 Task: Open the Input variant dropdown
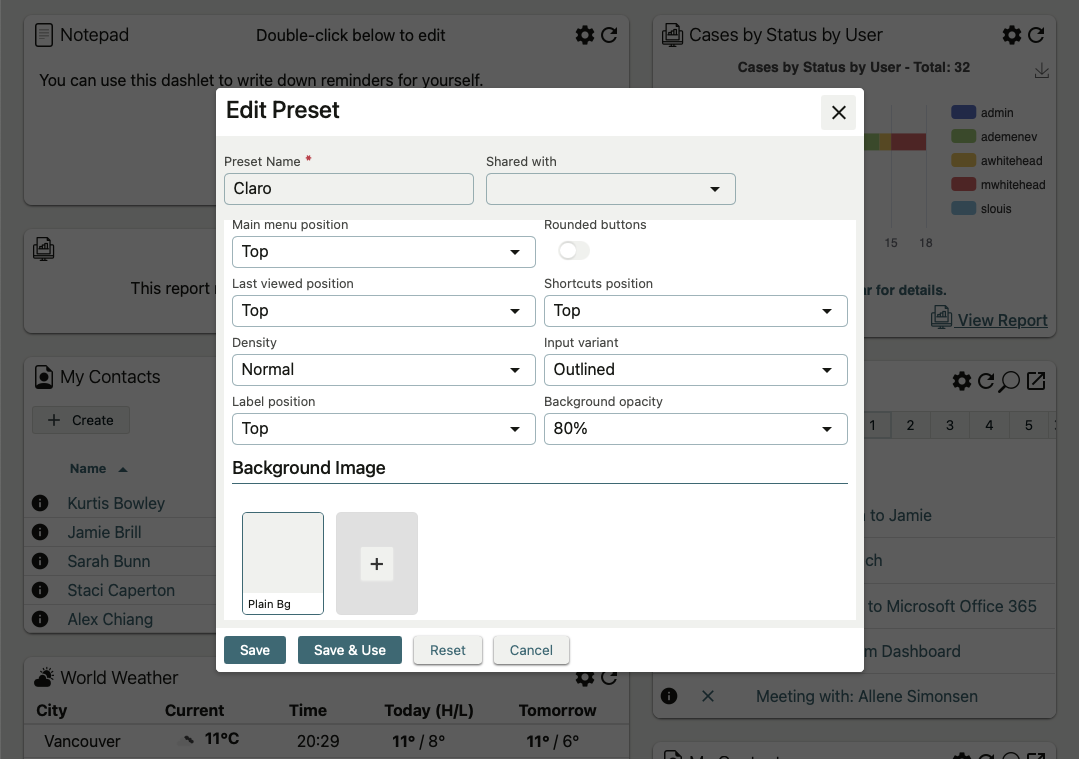(x=695, y=370)
